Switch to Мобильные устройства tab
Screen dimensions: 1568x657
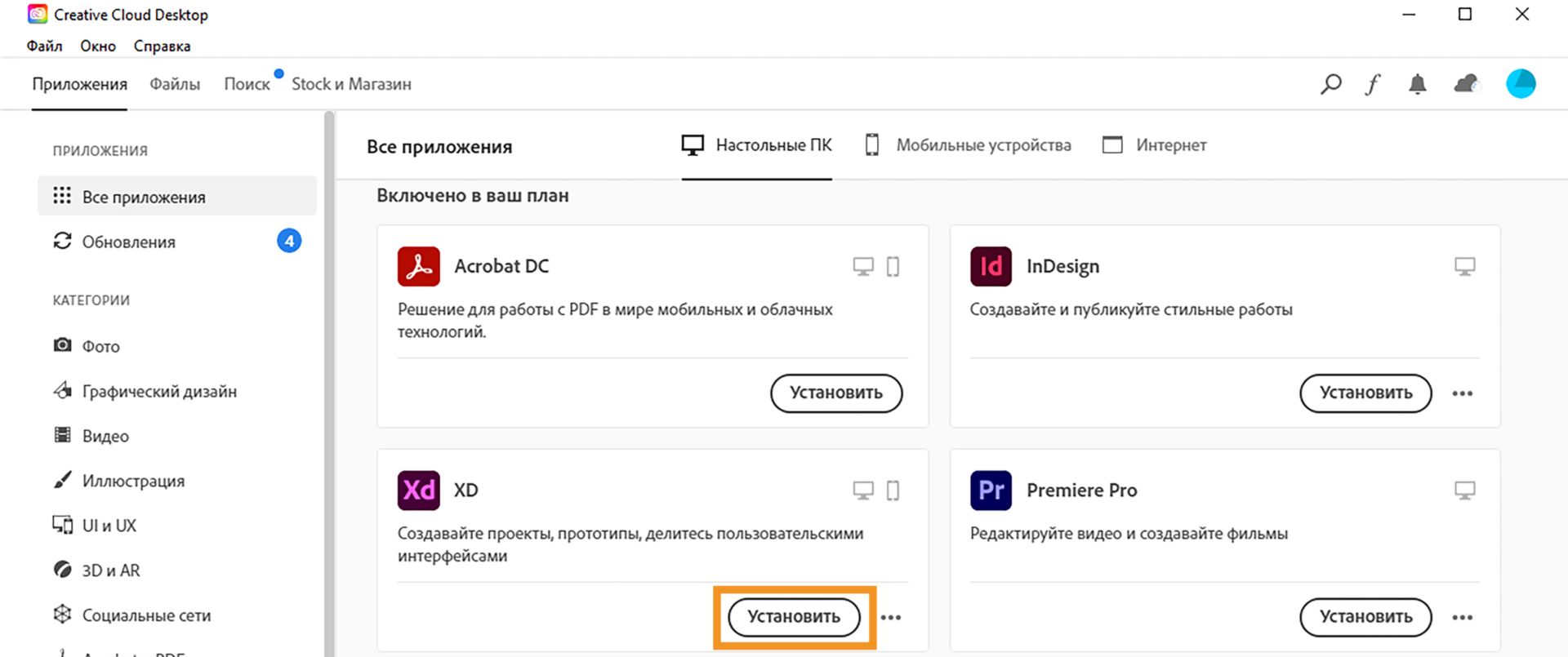(x=968, y=145)
